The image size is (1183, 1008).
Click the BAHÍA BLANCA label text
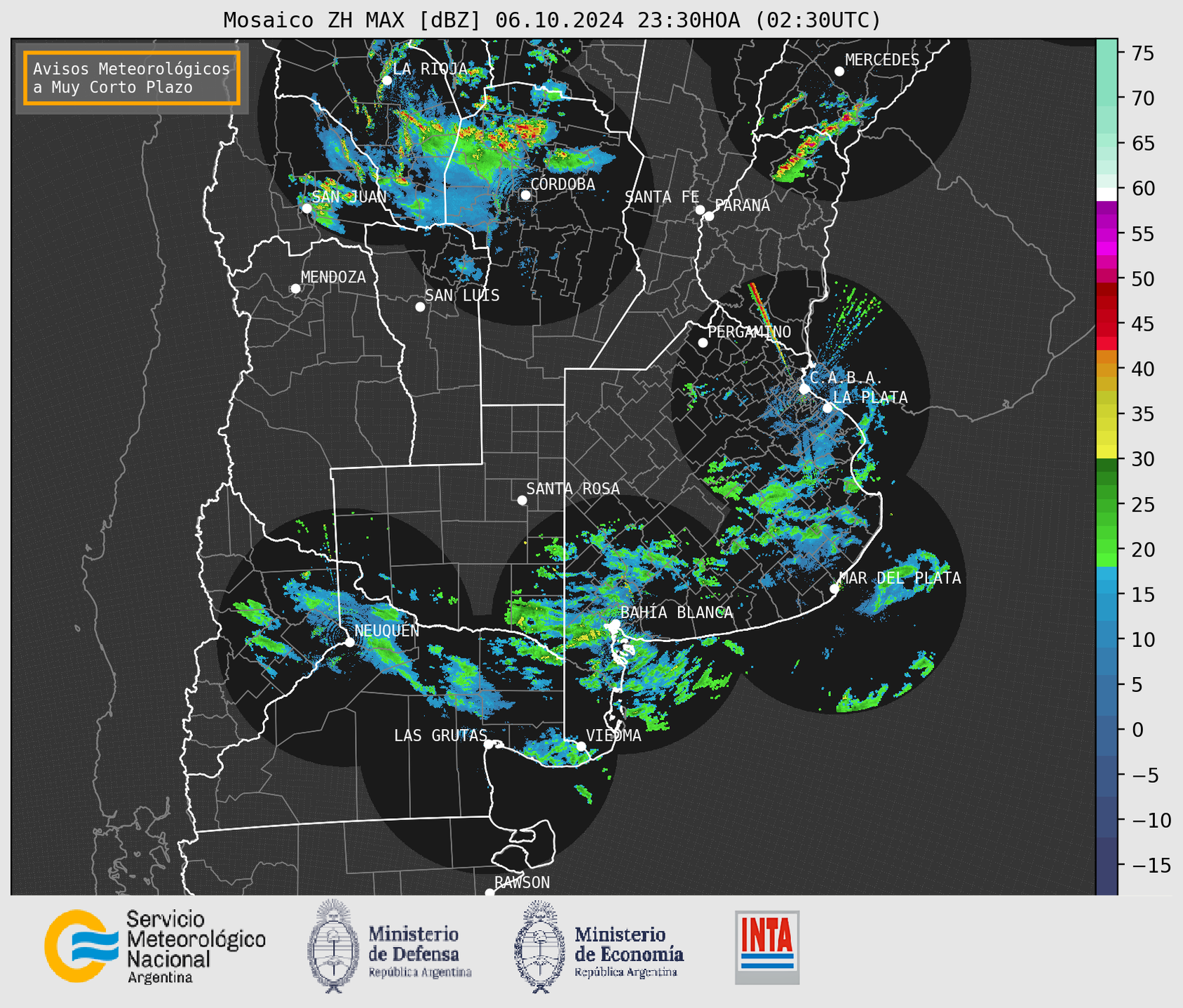(x=677, y=613)
